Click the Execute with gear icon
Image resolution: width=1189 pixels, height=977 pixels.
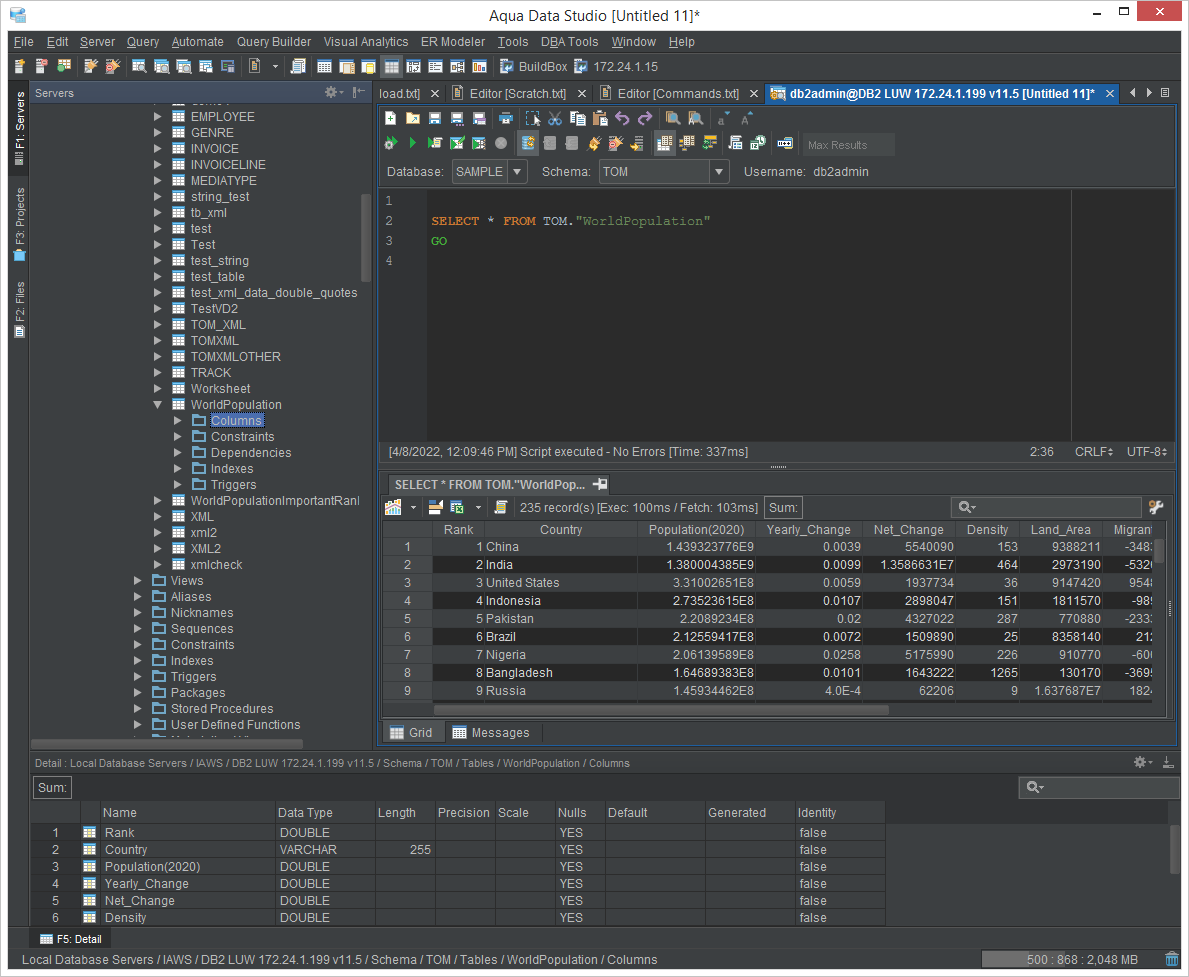point(391,143)
